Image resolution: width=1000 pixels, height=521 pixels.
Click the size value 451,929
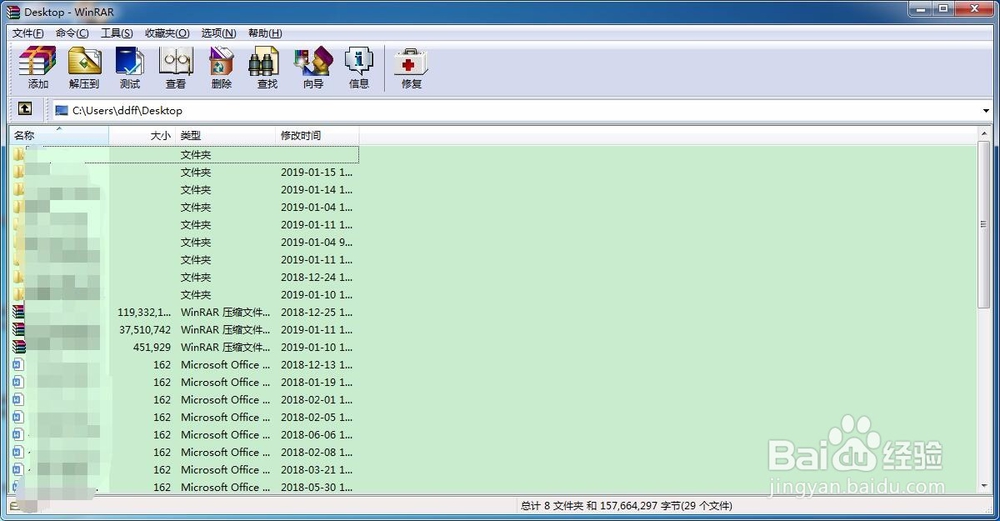152,347
